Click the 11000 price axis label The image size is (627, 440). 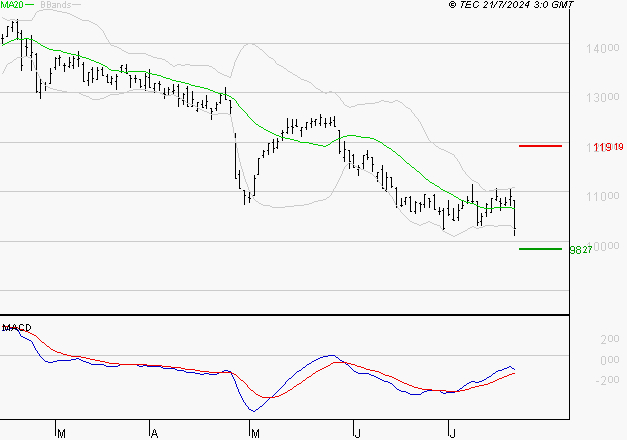(603, 196)
